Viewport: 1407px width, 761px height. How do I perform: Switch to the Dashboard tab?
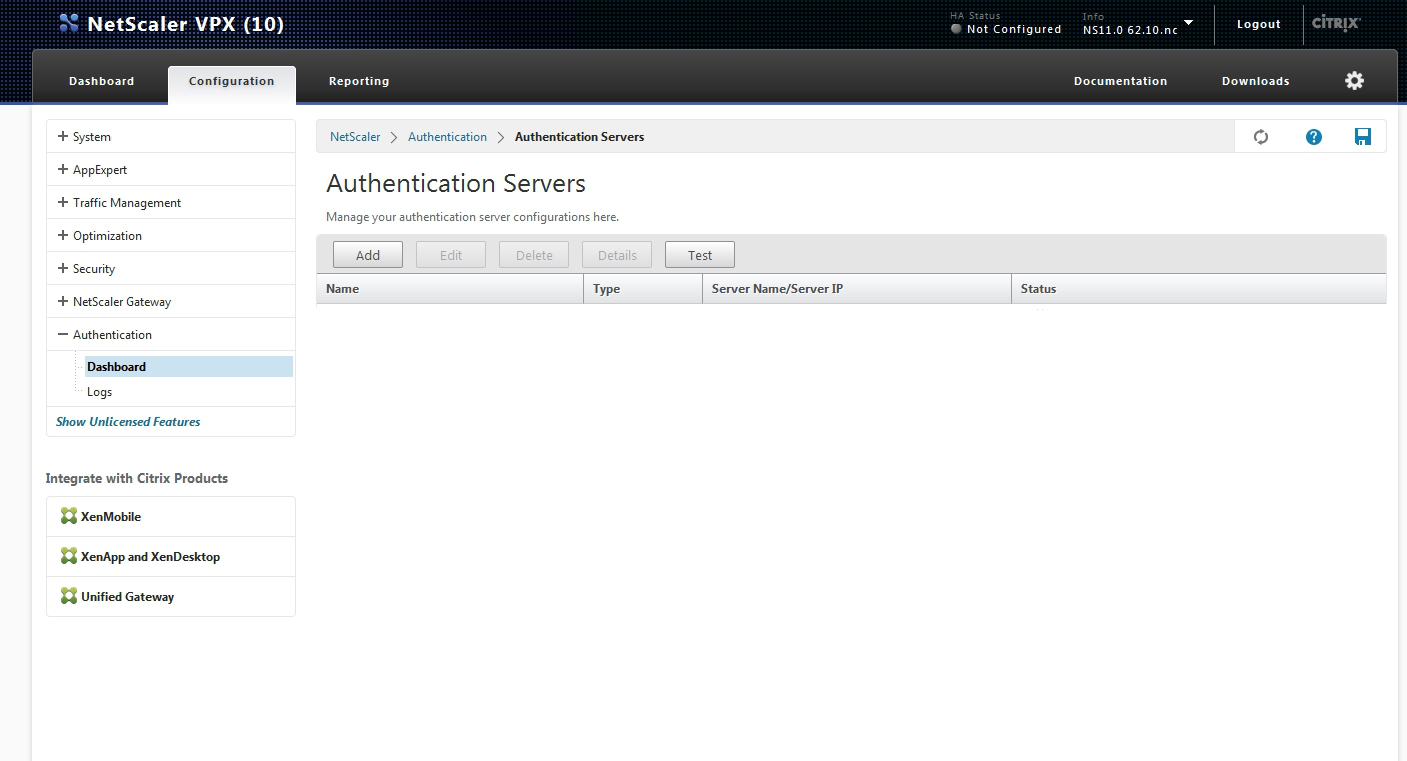pos(100,80)
